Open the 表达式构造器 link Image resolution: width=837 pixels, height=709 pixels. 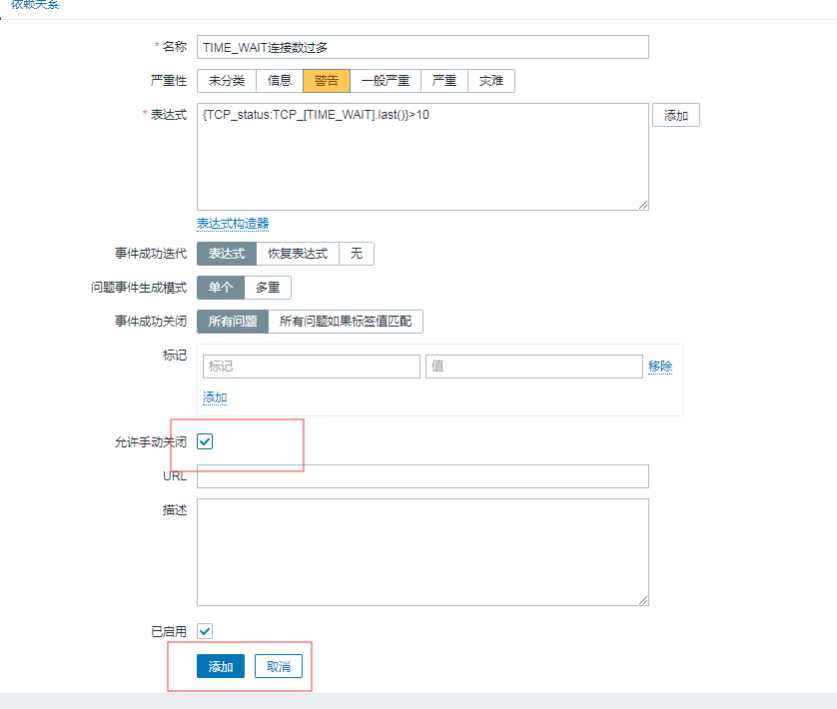(x=232, y=223)
